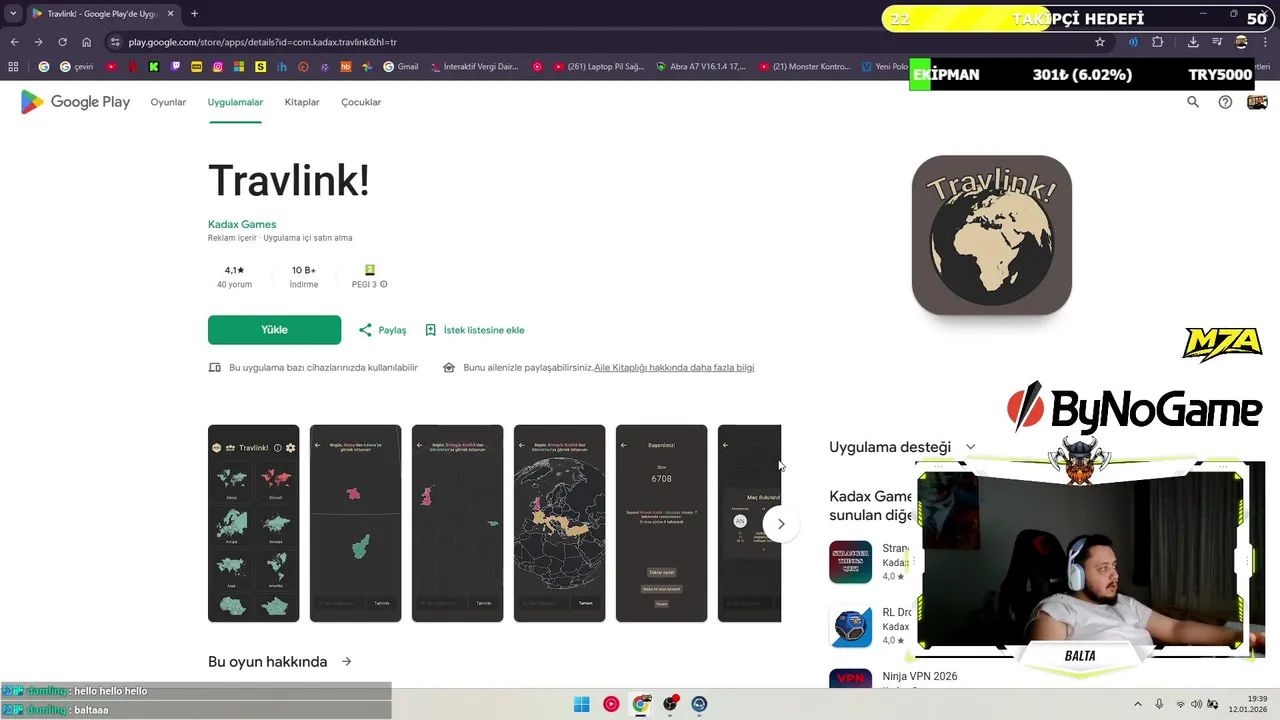
Task: Open the browser extensions puzzle icon
Action: click(1158, 42)
